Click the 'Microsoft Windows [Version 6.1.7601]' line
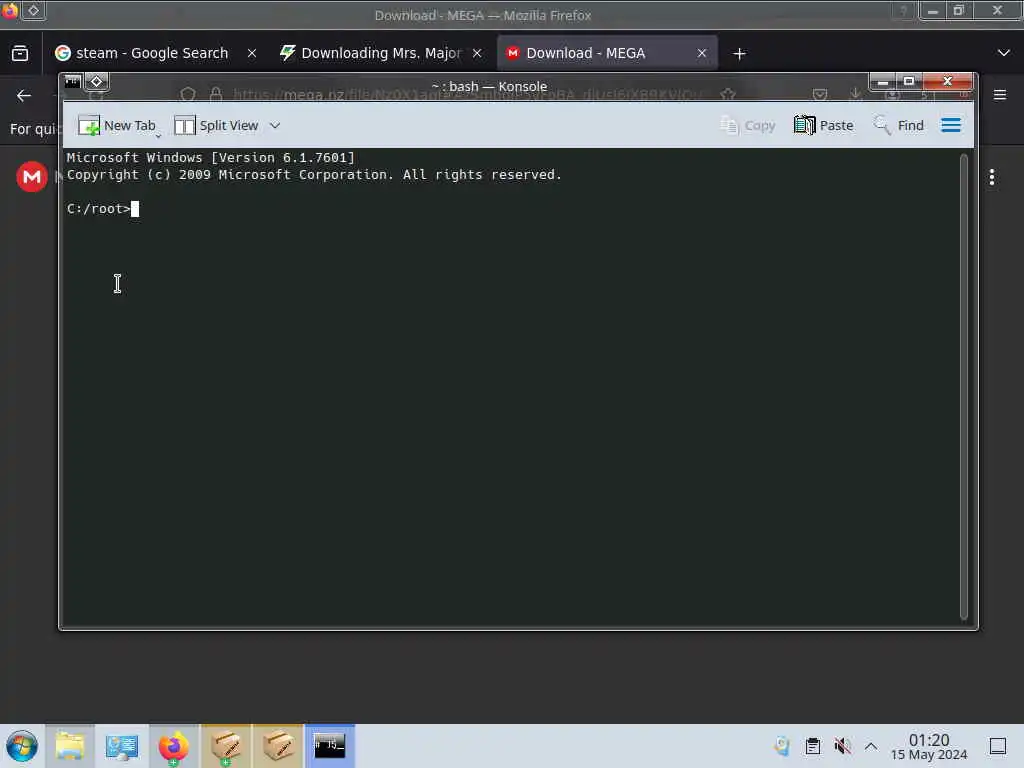 [x=210, y=157]
